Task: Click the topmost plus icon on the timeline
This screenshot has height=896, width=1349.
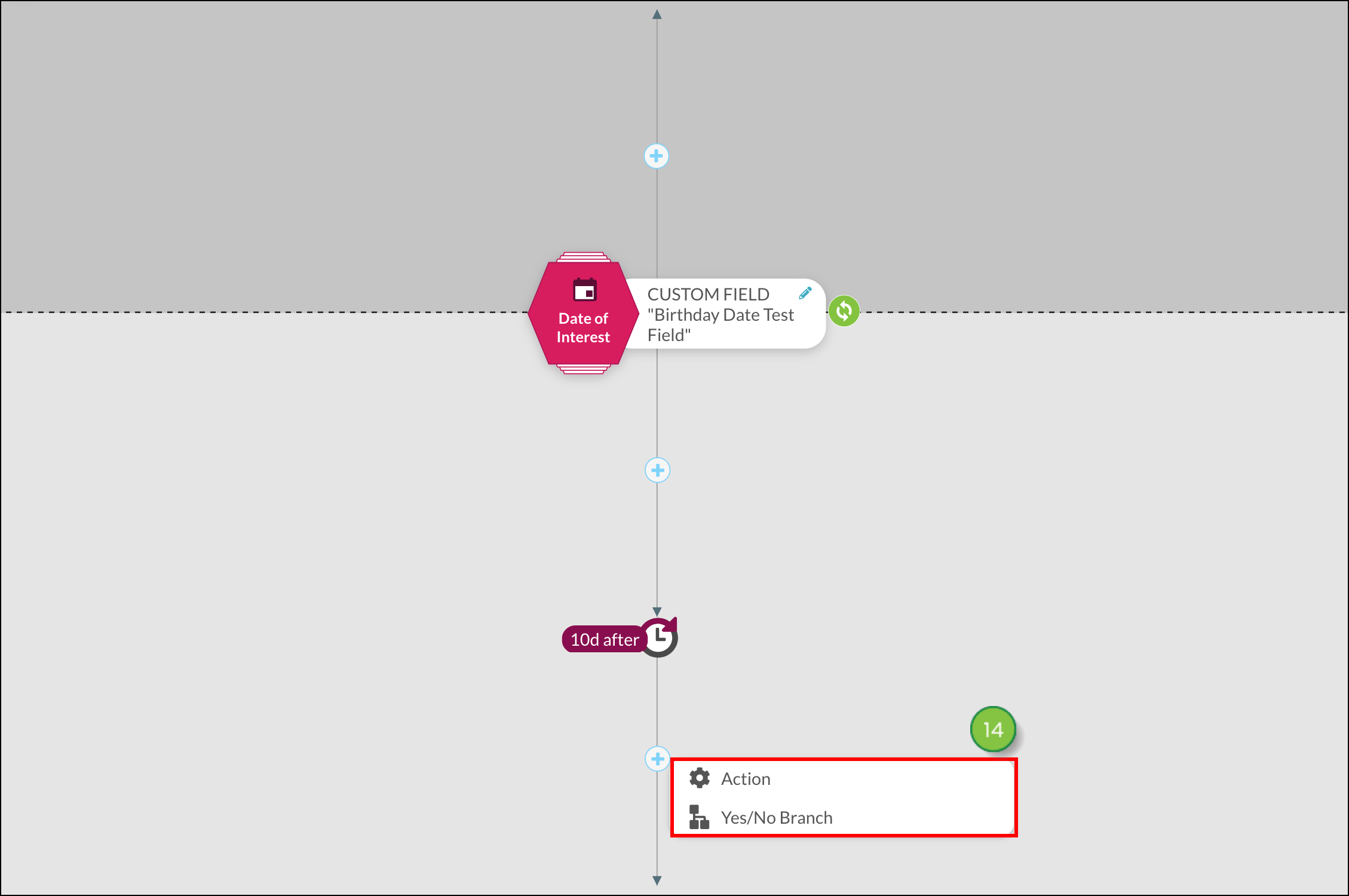Action: [x=656, y=155]
